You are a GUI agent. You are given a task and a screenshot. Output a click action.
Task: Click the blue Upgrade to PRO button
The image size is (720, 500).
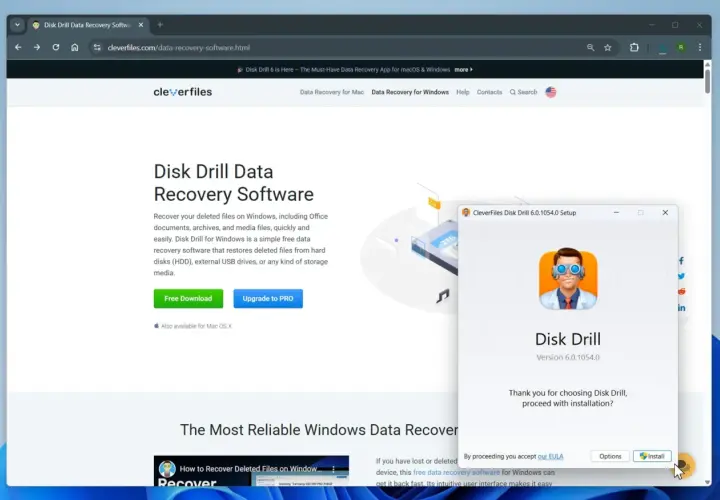pyautogui.click(x=268, y=298)
